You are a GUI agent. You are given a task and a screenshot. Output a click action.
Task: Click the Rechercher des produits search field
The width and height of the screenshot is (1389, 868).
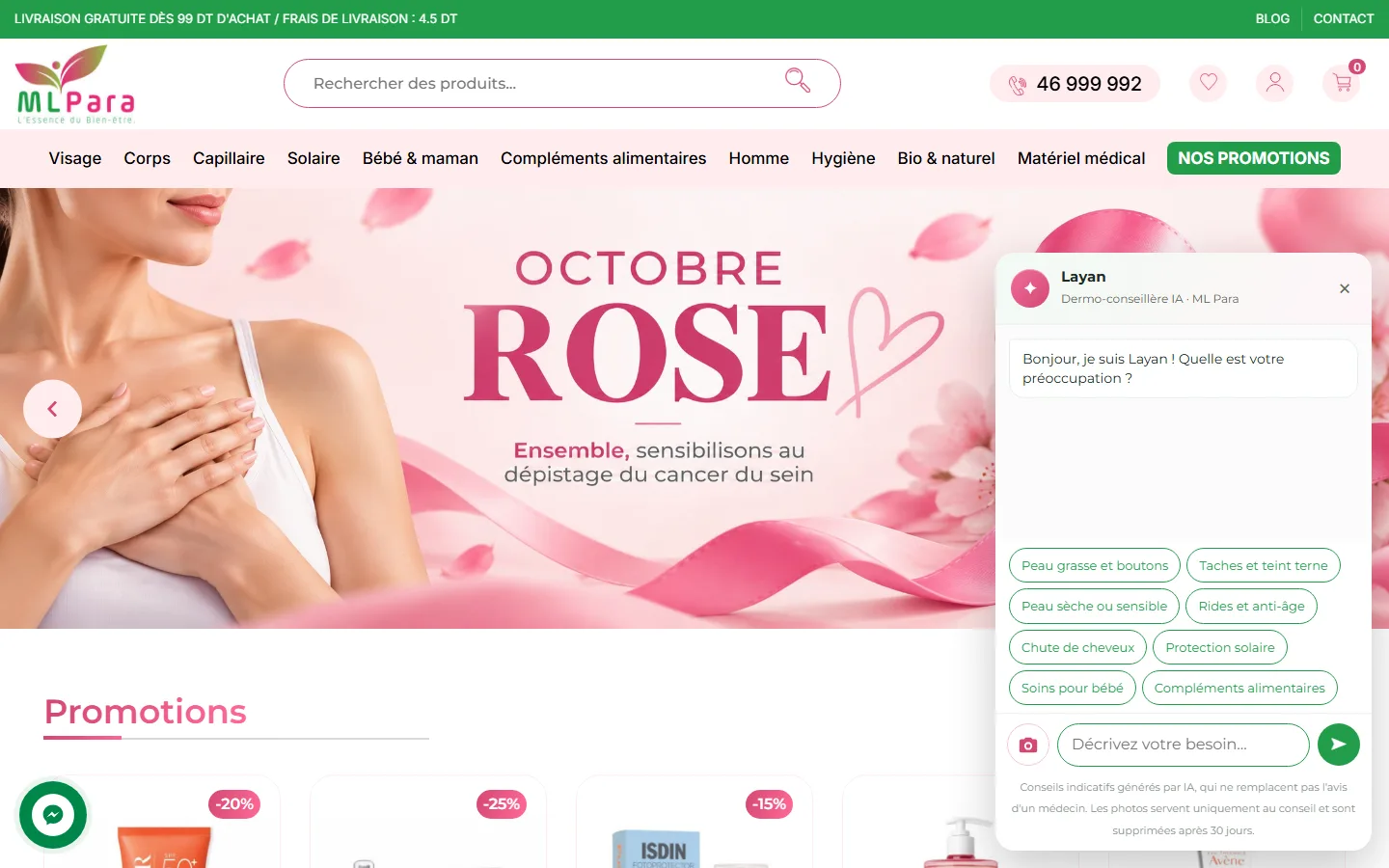click(x=562, y=83)
